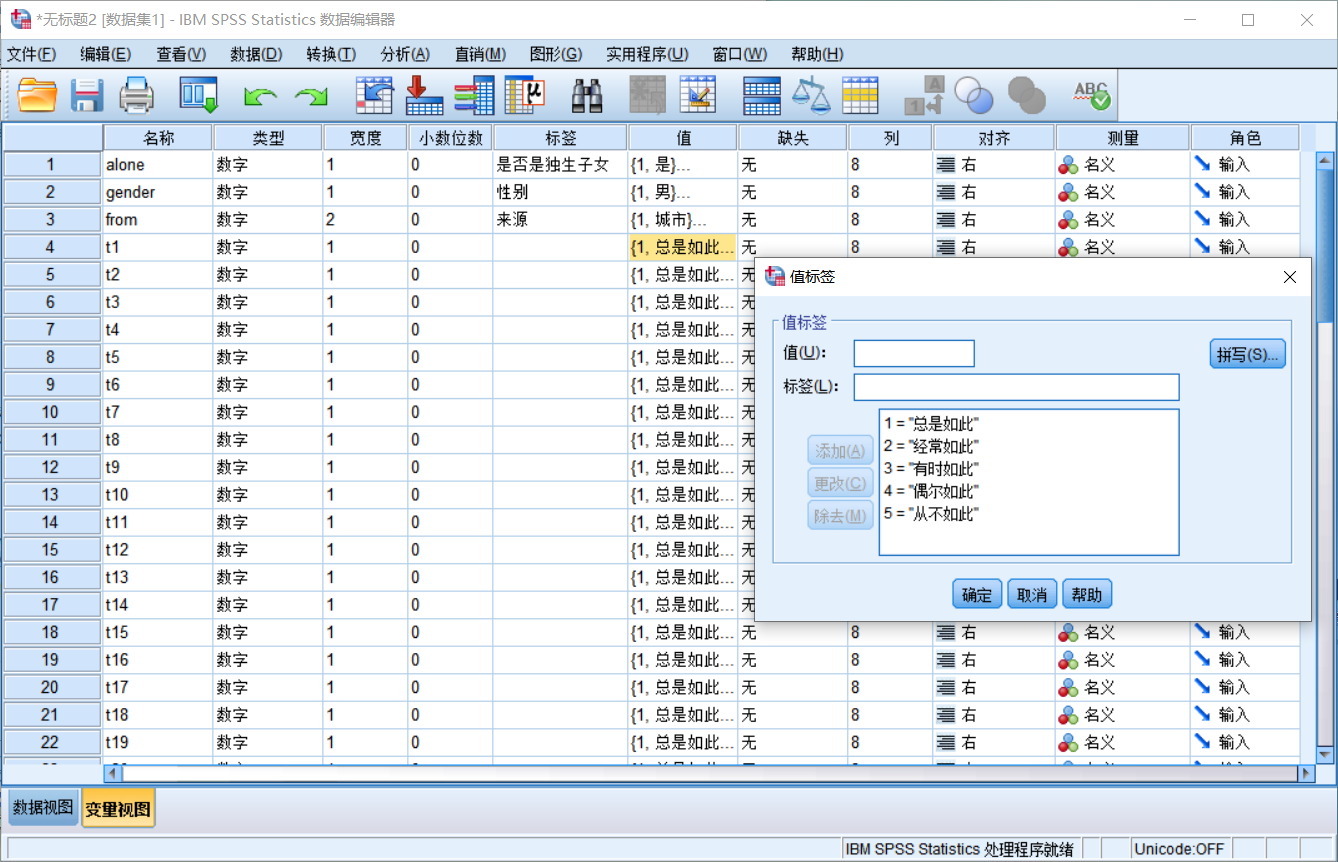Select the row header number 22
Image resolution: width=1338 pixels, height=862 pixels.
(51, 742)
